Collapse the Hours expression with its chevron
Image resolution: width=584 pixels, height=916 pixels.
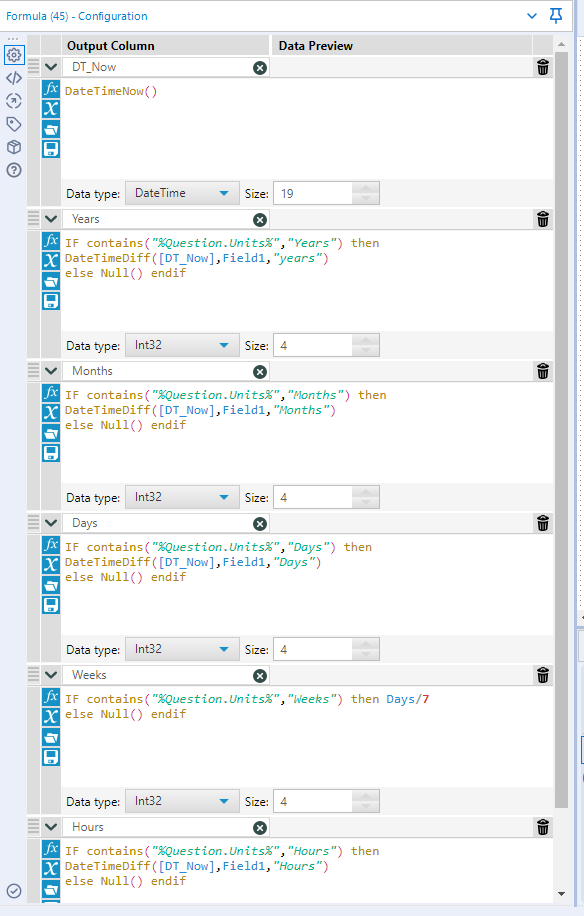(x=50, y=827)
